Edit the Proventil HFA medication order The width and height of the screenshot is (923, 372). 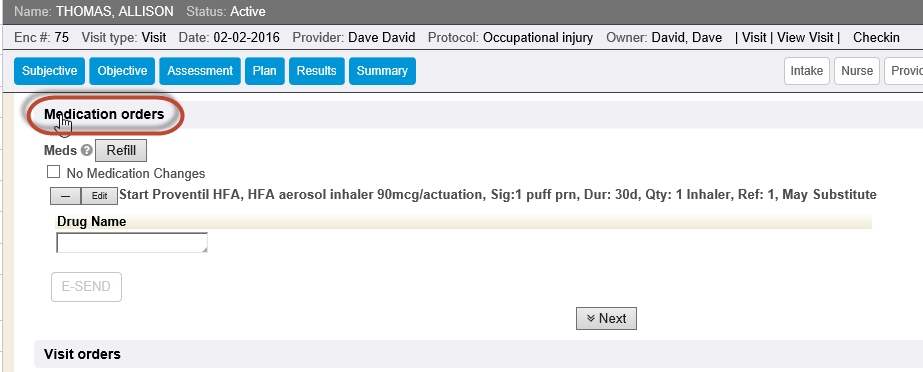pos(99,196)
